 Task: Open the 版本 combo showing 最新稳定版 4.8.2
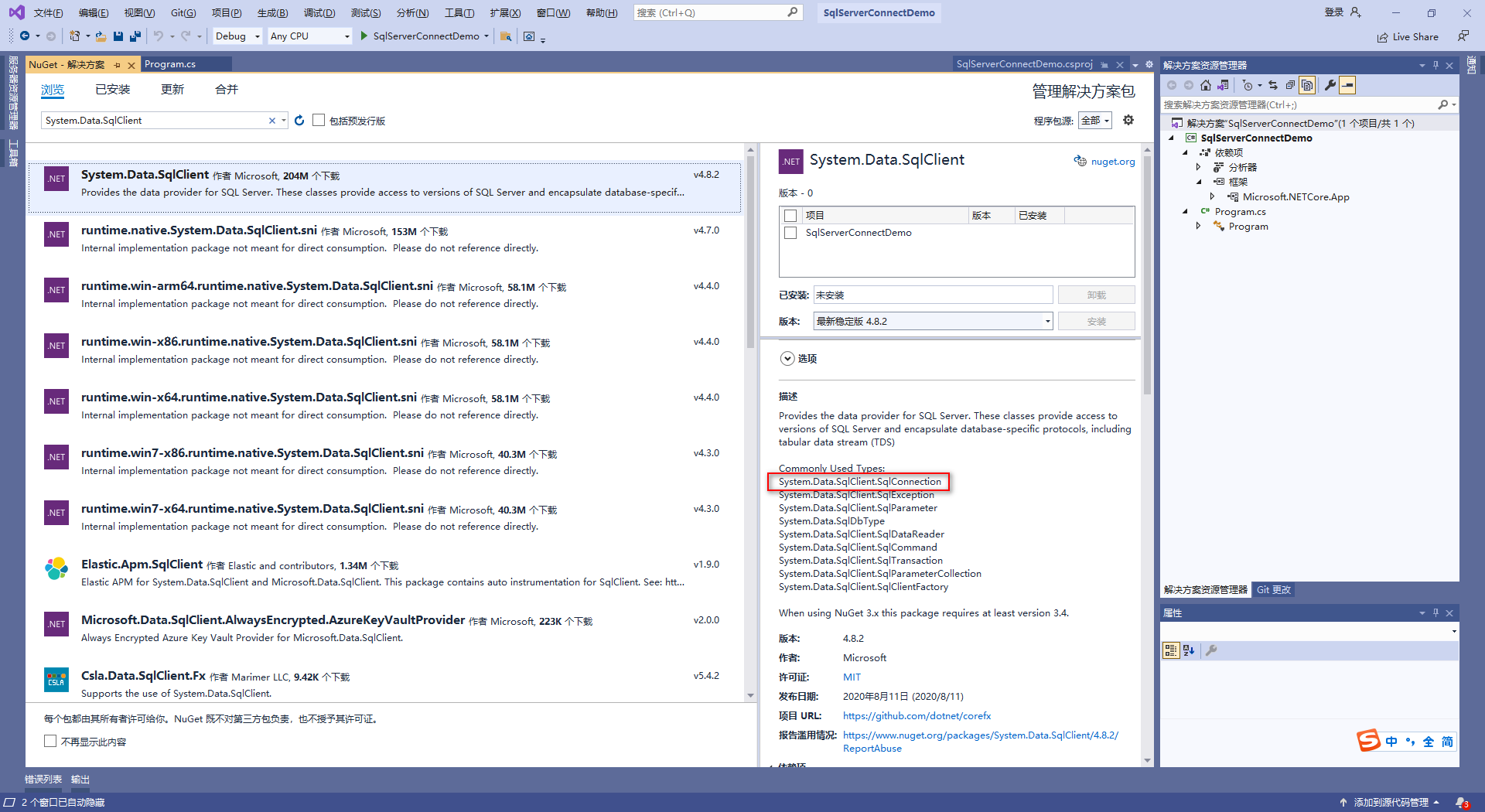click(x=1048, y=320)
